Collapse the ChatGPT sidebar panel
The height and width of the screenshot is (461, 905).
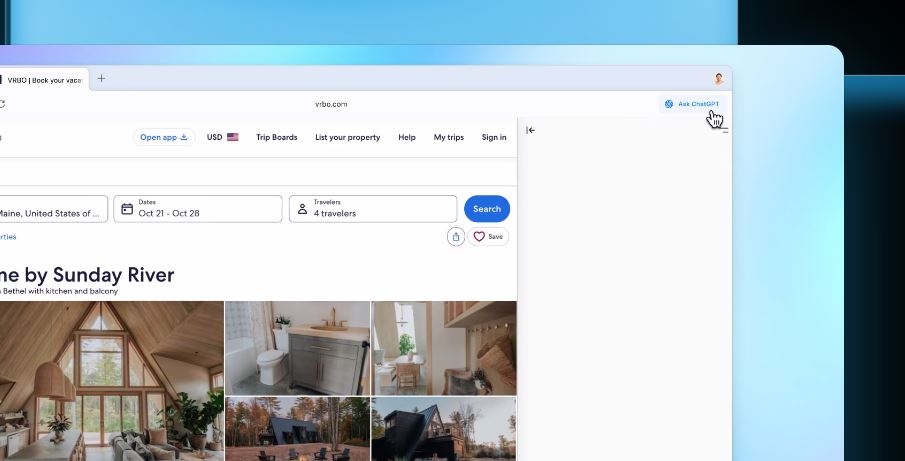(531, 130)
